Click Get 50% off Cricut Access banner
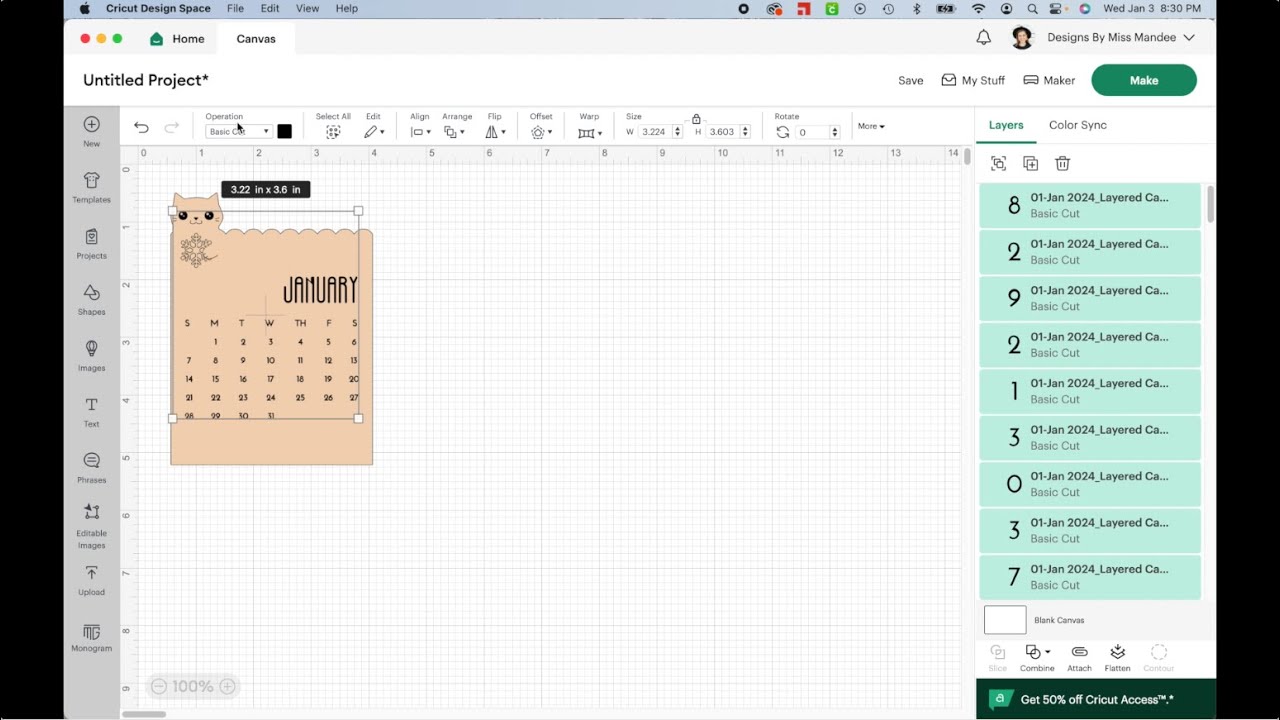Image resolution: width=1280 pixels, height=720 pixels. click(x=1096, y=699)
